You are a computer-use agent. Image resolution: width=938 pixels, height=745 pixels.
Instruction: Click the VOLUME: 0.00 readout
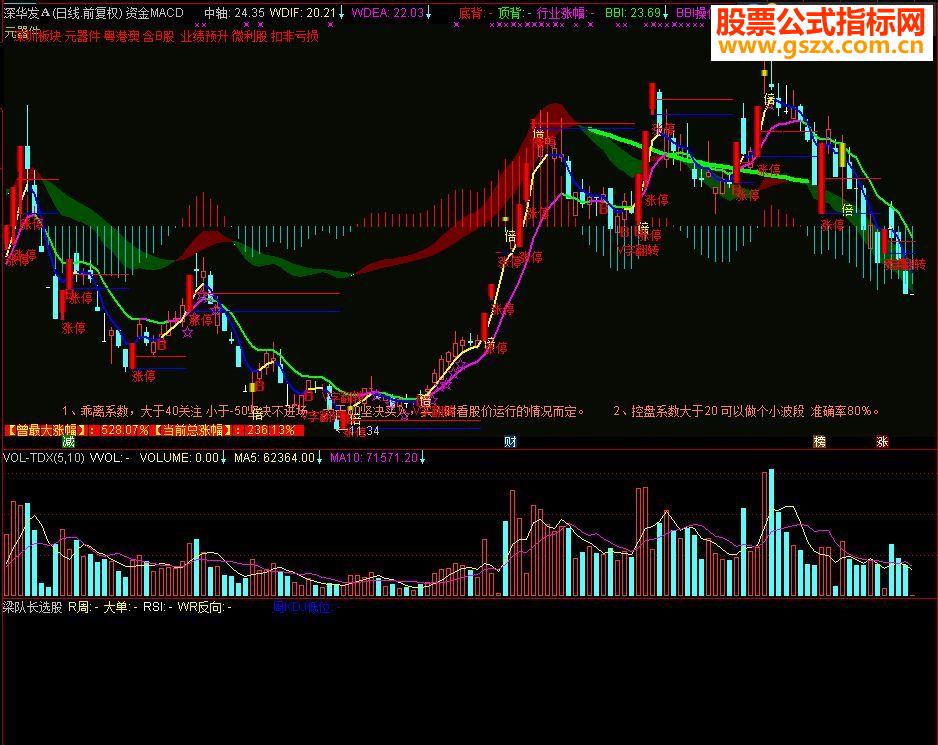(x=179, y=458)
